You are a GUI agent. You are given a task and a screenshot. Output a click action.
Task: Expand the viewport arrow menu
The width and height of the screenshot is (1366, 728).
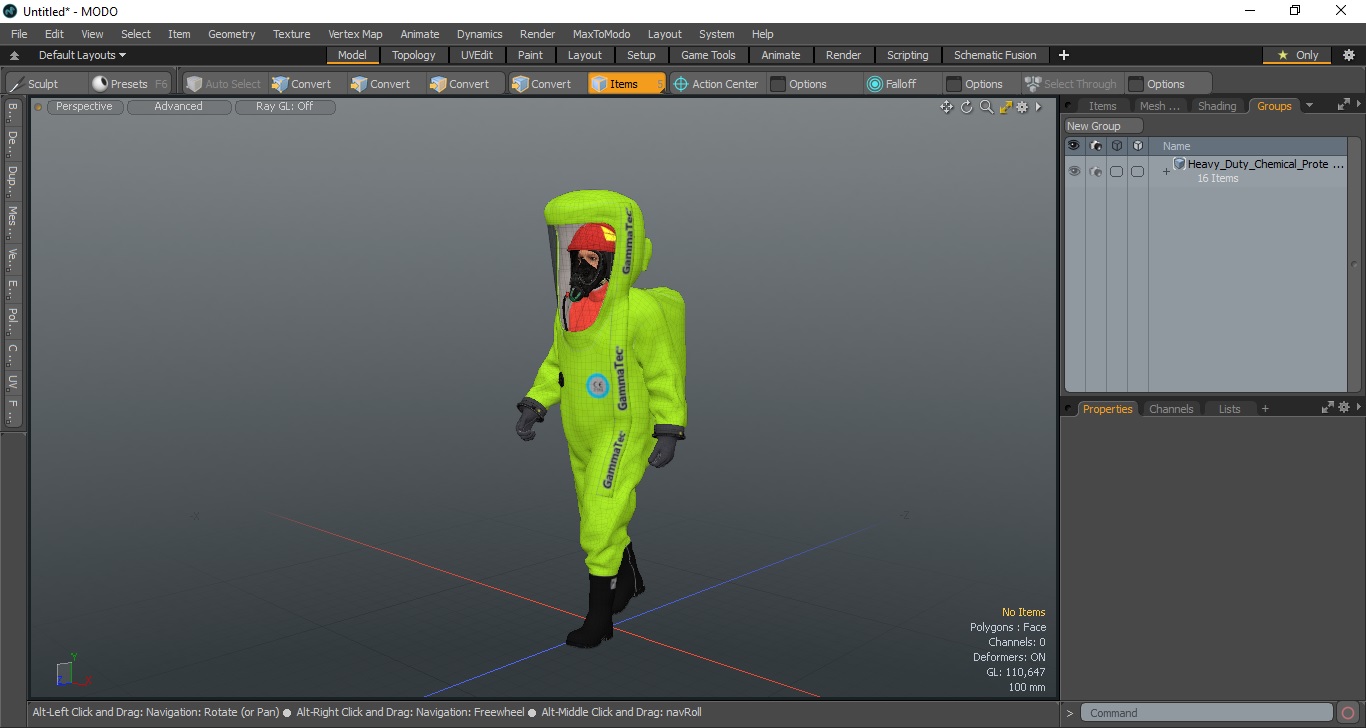pos(1038,107)
